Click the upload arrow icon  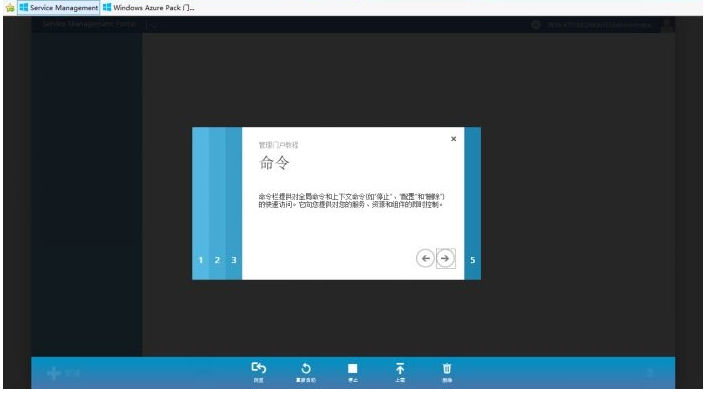point(400,368)
